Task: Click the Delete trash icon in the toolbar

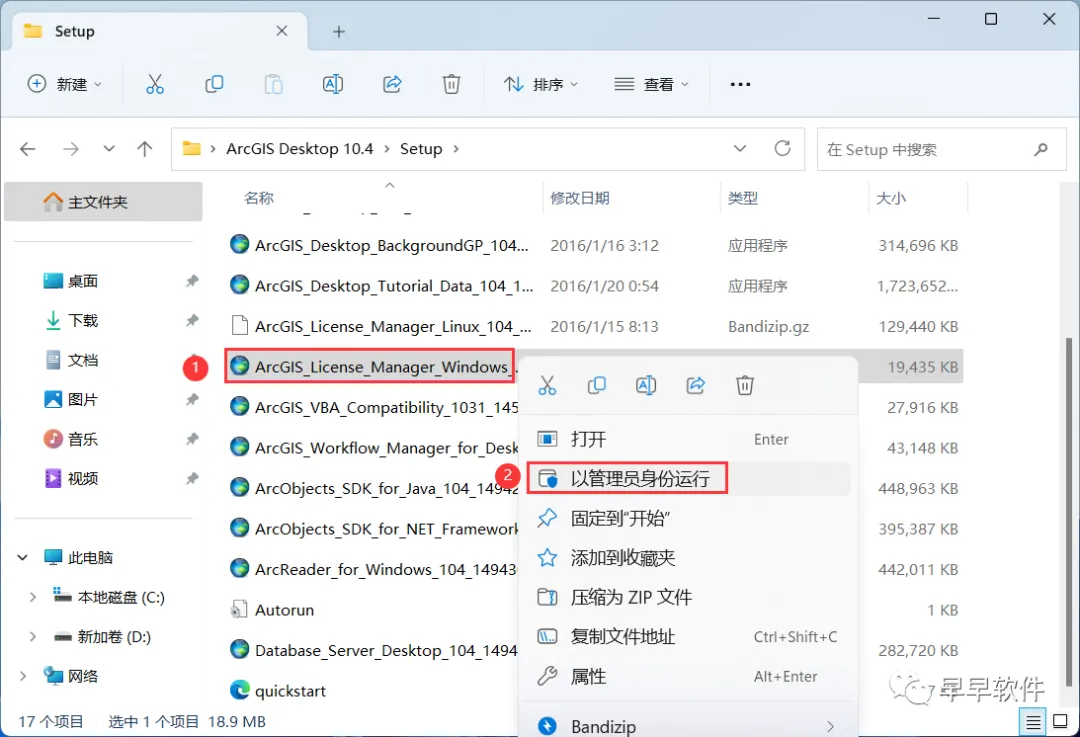Action: [451, 84]
